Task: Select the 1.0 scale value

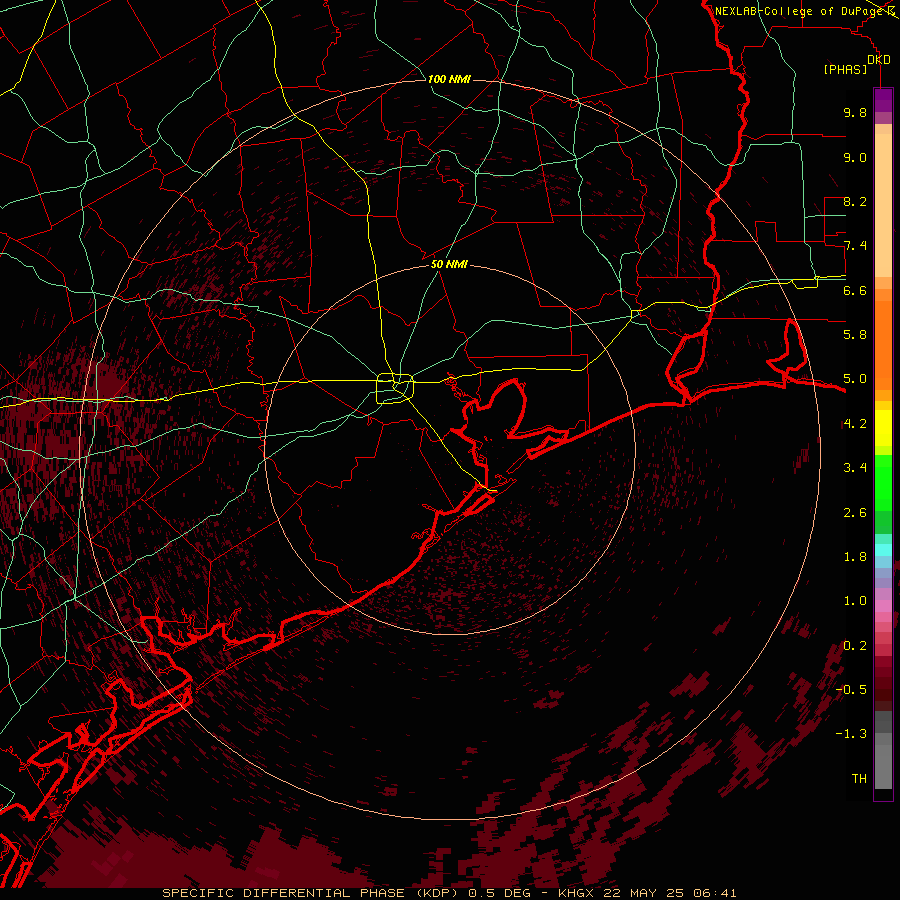Action: [x=855, y=601]
